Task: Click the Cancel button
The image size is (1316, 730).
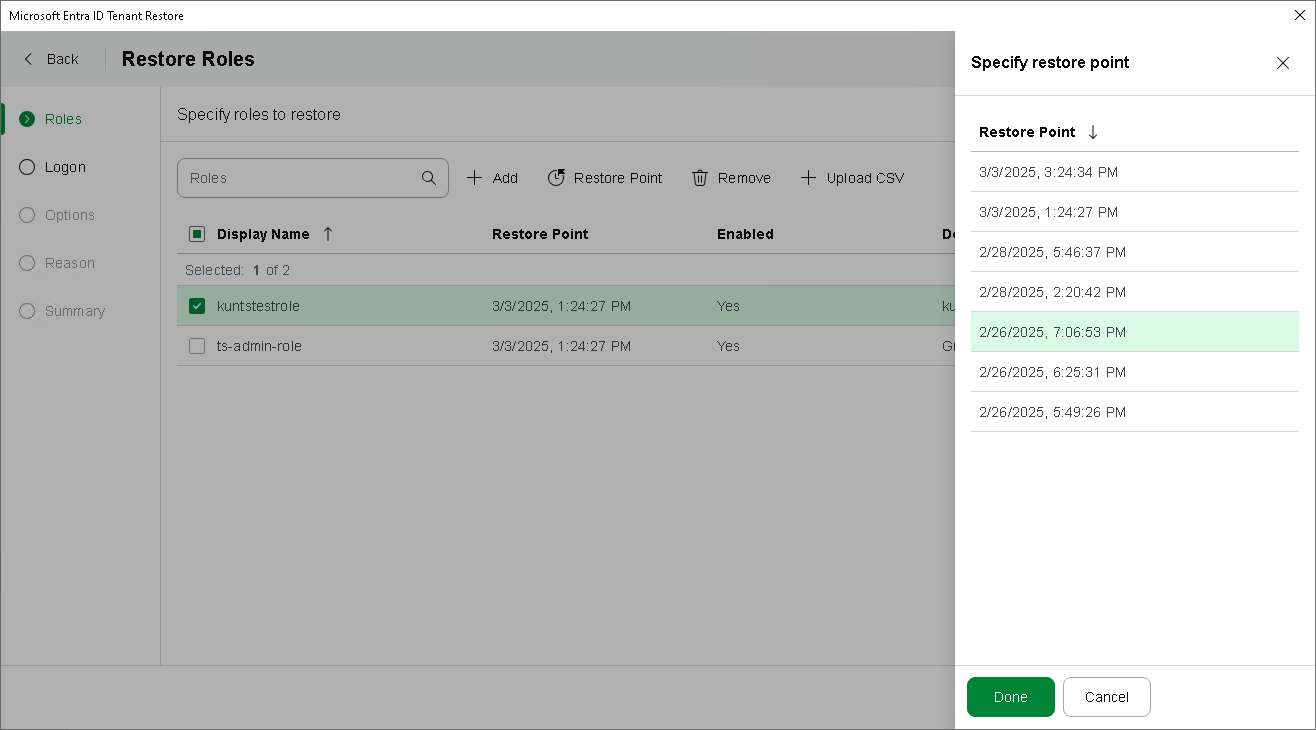Action: pyautogui.click(x=1106, y=697)
